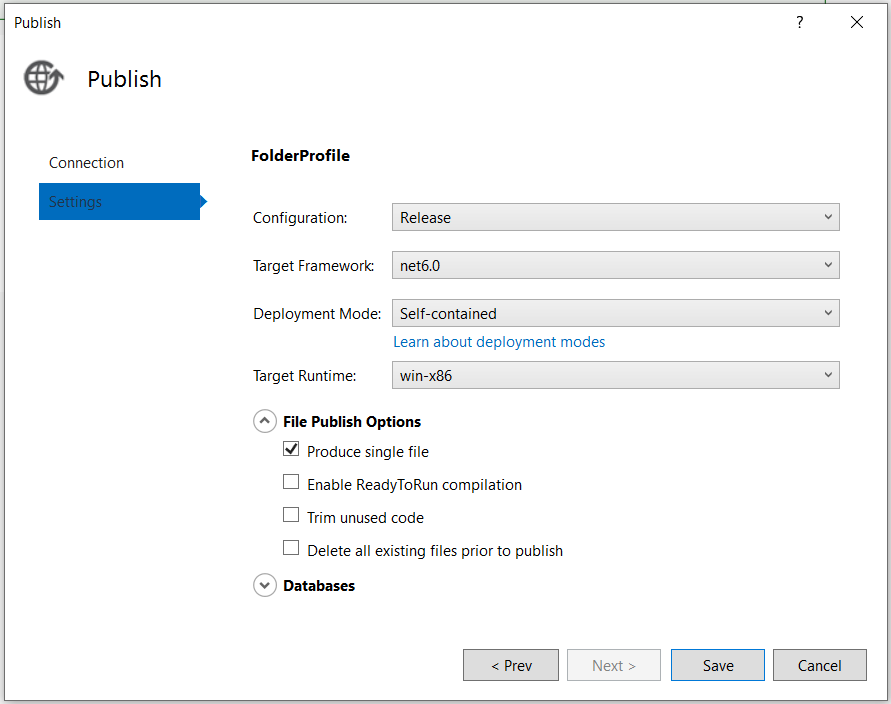891x704 pixels.
Task: Switch to the Connection step
Action: tap(86, 163)
